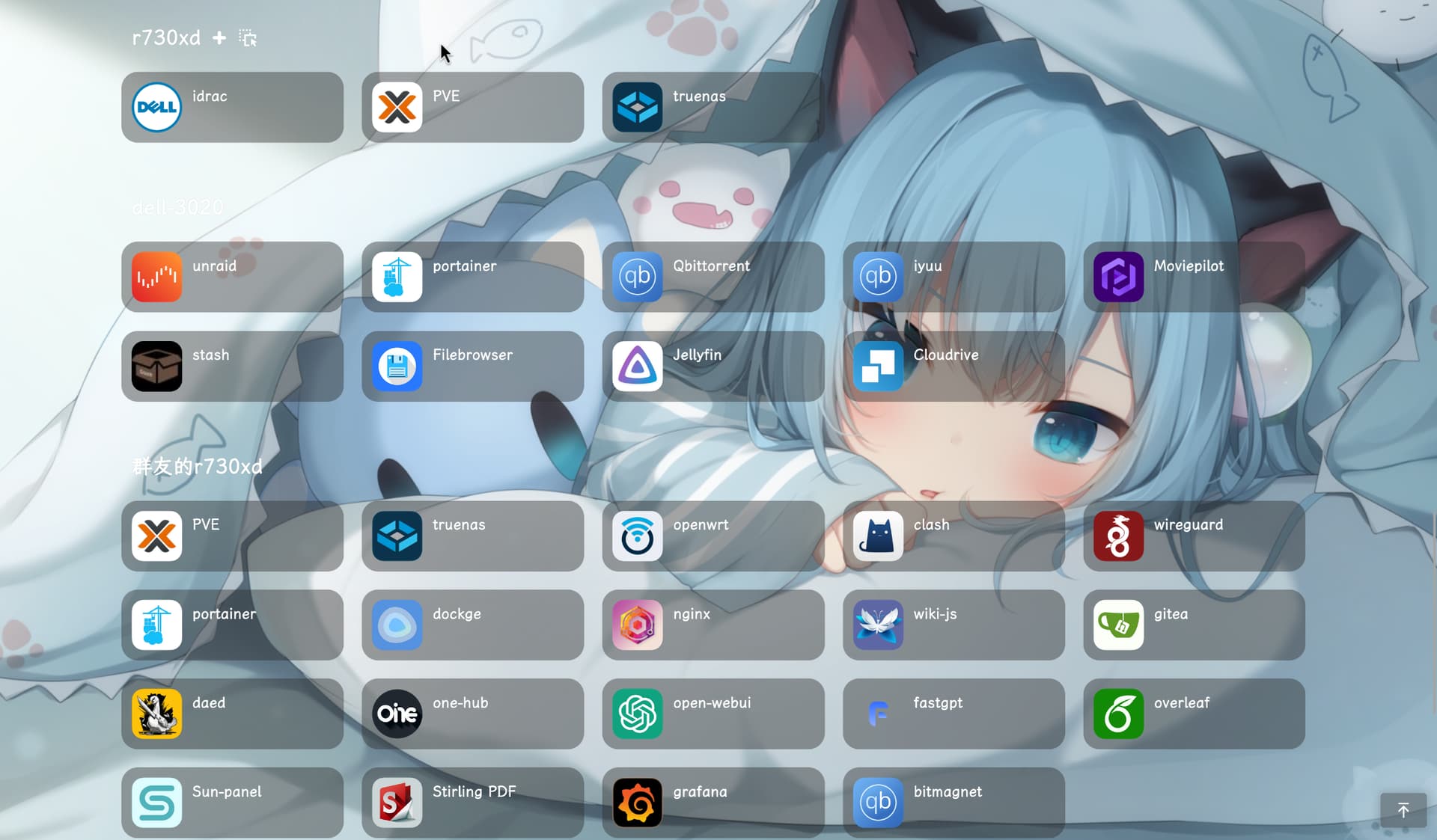
Task: Click the wireguard dragon icon
Action: 1118,536
